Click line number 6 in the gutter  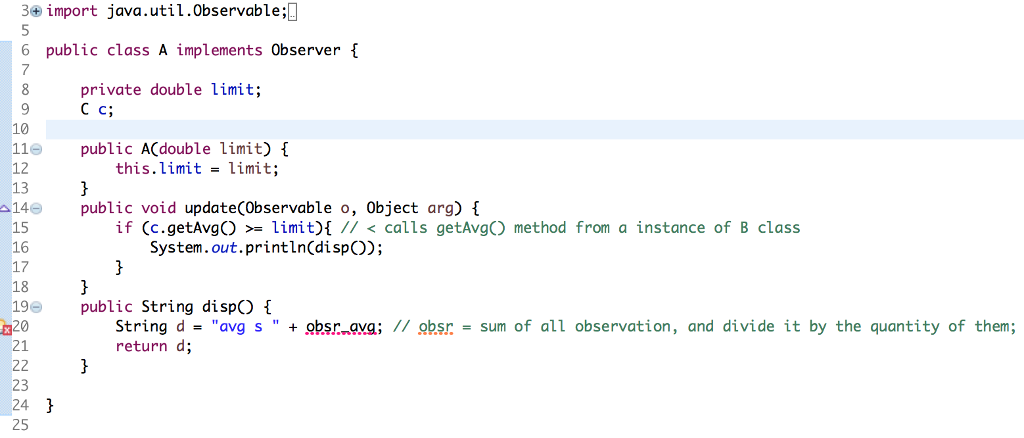pyautogui.click(x=25, y=50)
